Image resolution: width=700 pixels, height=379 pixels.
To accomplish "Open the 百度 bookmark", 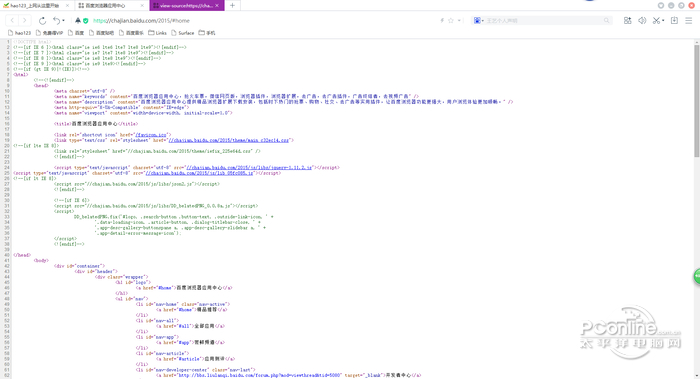I will pos(76,33).
